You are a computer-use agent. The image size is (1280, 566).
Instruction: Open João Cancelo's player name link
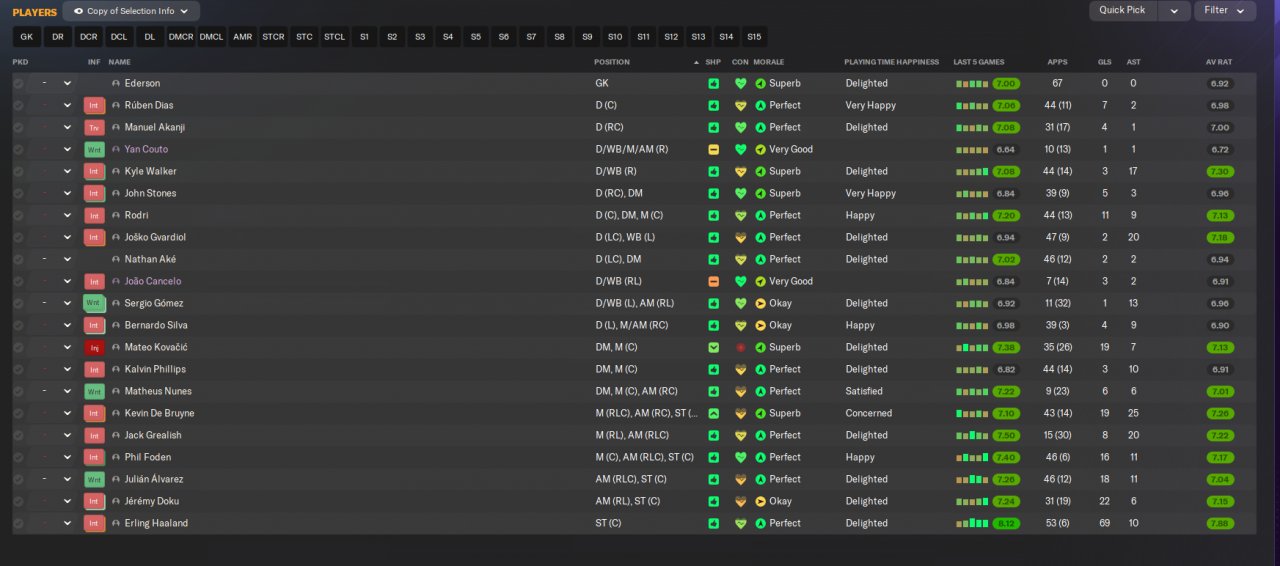click(x=153, y=281)
